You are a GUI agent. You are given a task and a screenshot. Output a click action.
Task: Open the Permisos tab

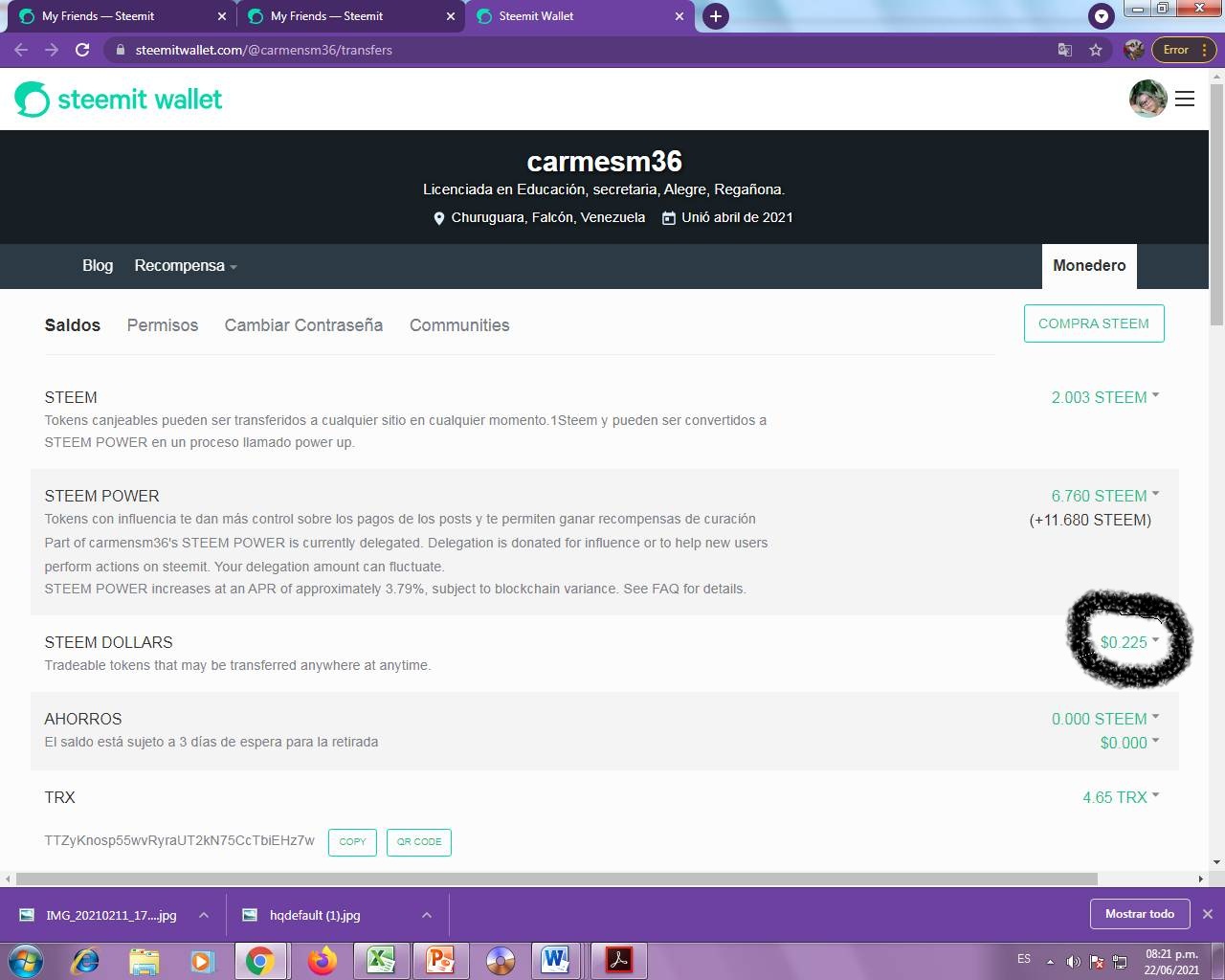pyautogui.click(x=163, y=325)
